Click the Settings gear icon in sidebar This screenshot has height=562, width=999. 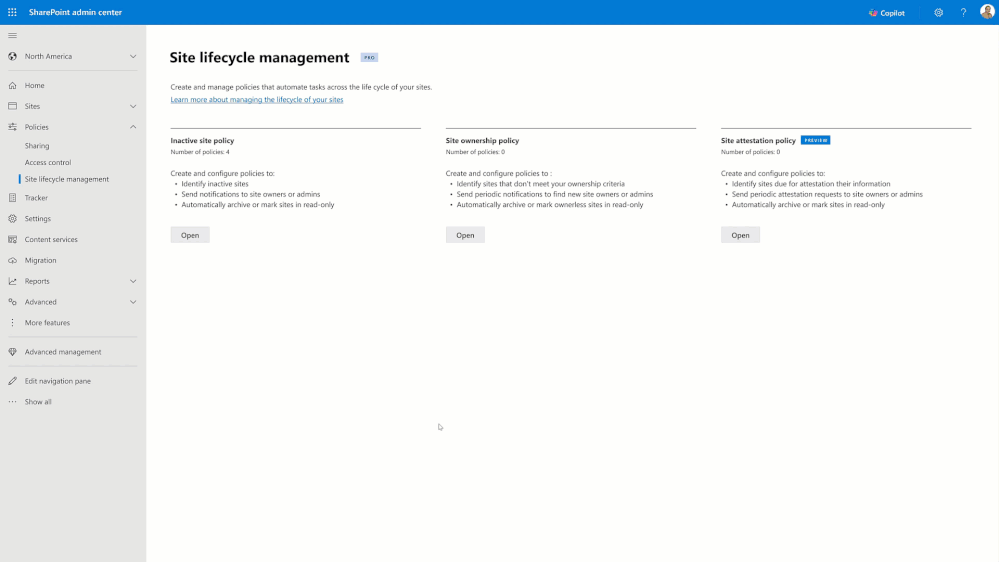(x=12, y=219)
